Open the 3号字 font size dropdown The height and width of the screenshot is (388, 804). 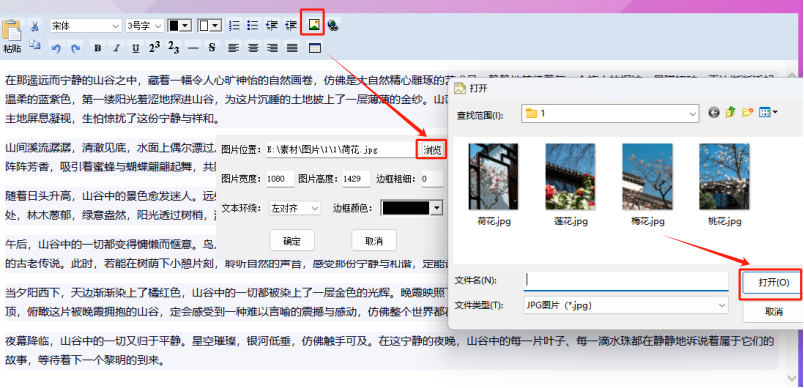click(x=145, y=26)
